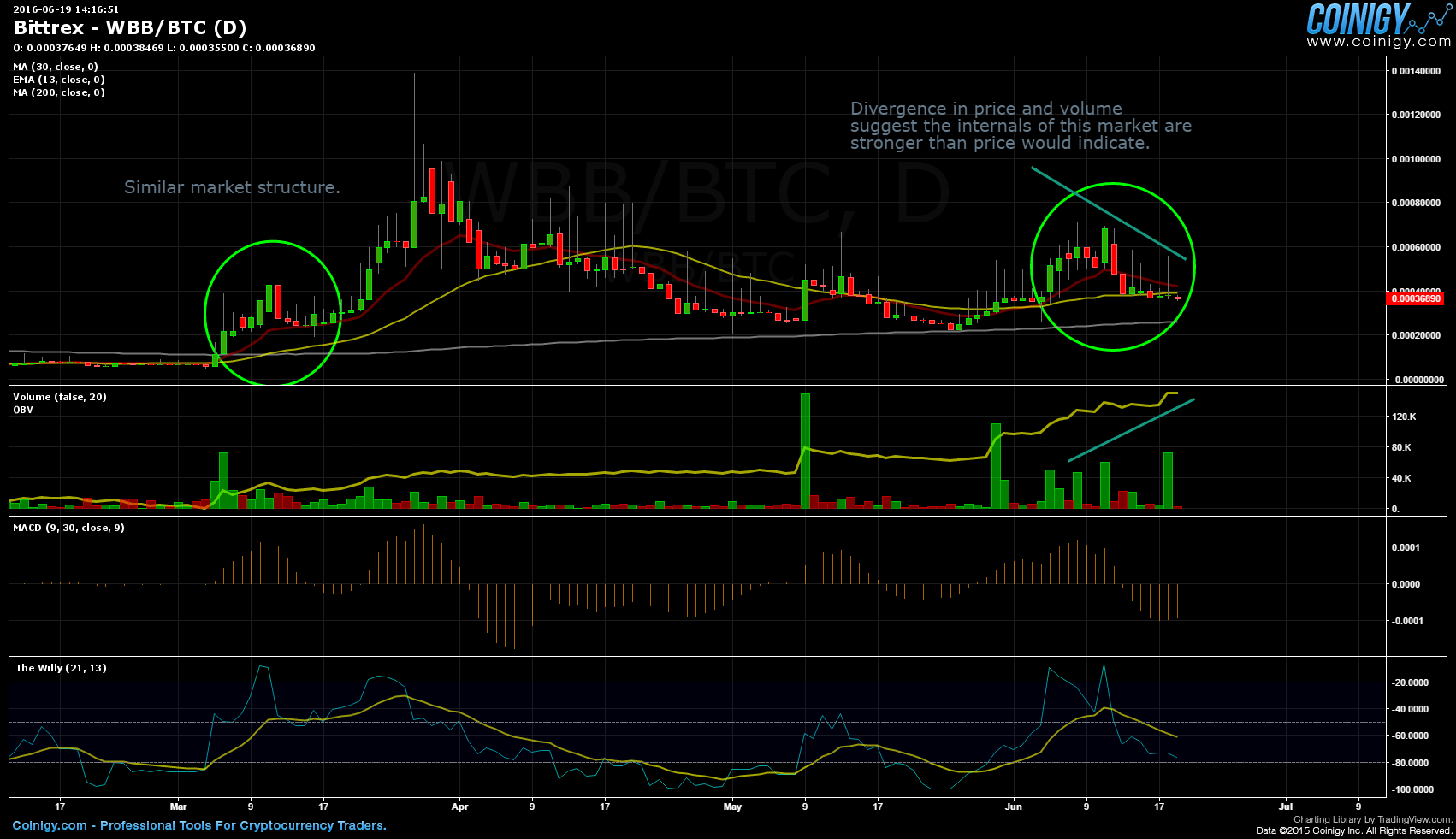Click the Jun label on the date axis
This screenshot has height=839, width=1456.
[x=1013, y=807]
